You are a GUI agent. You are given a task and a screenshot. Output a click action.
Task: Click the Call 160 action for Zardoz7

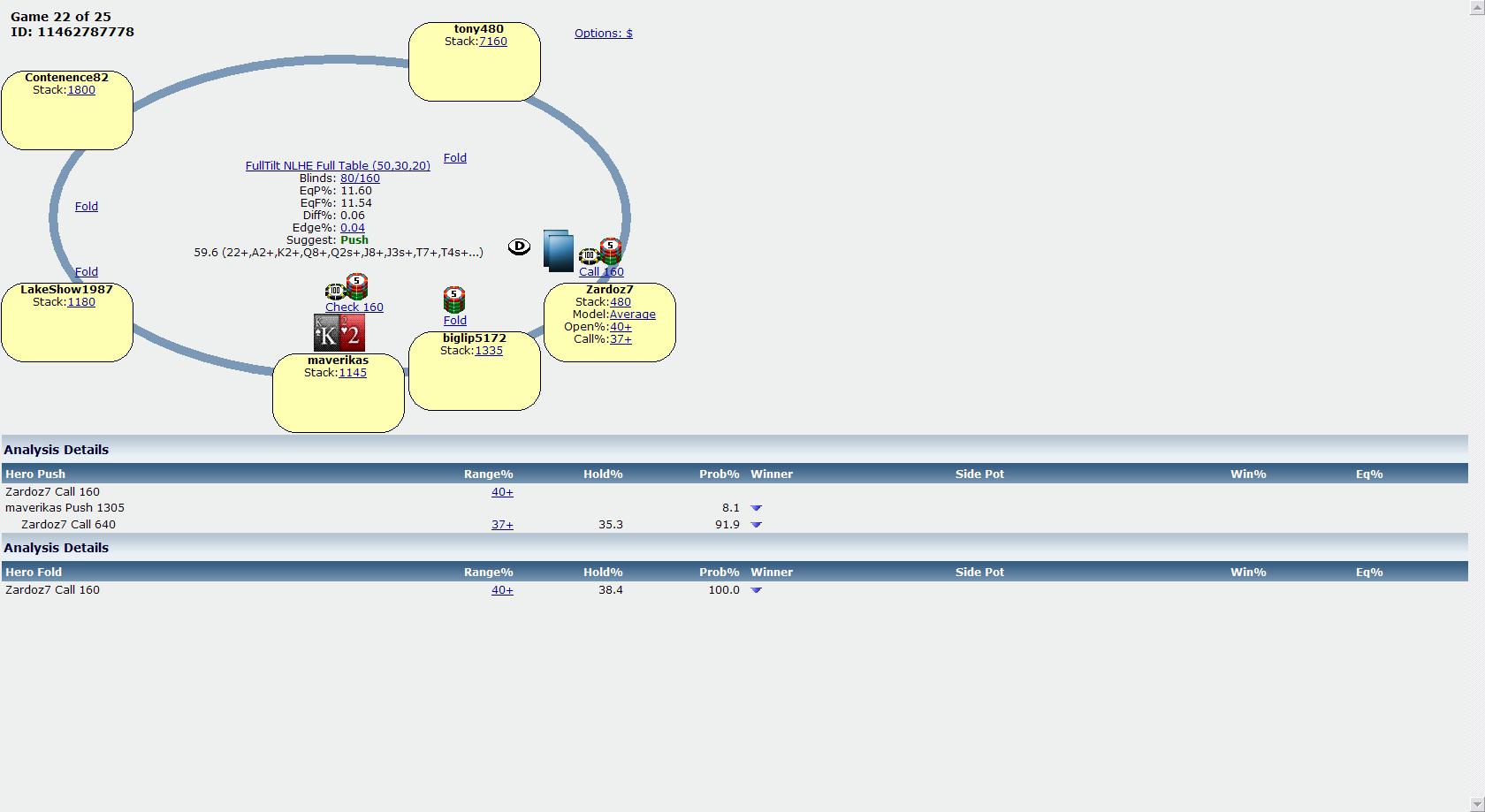pos(601,272)
